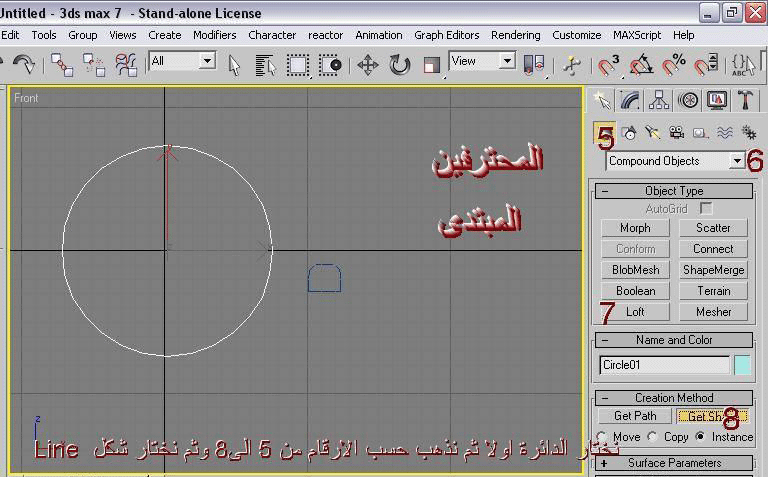Open the Modify command panel tab
Viewport: 768px width, 477px height.
coord(630,100)
